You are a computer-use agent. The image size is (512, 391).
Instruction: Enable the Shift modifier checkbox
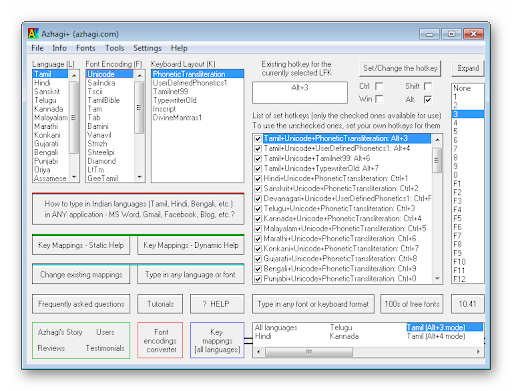click(428, 86)
